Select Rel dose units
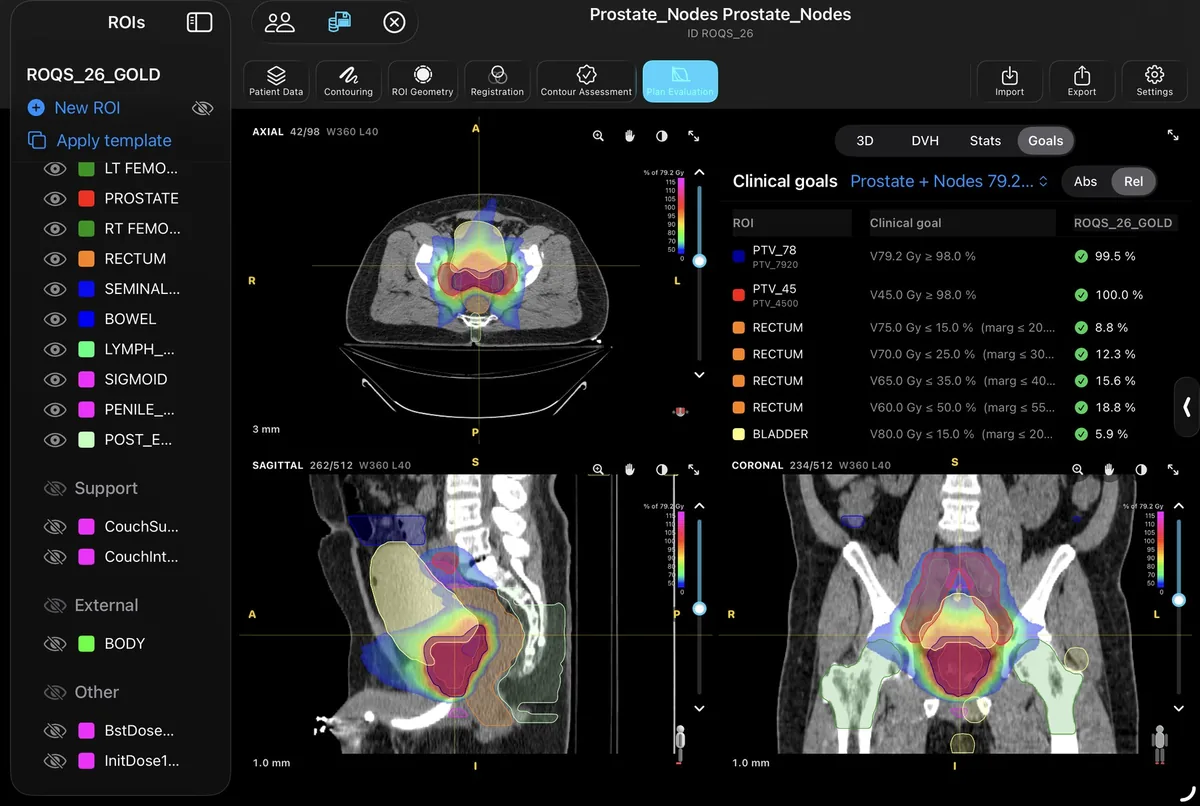 [1133, 181]
